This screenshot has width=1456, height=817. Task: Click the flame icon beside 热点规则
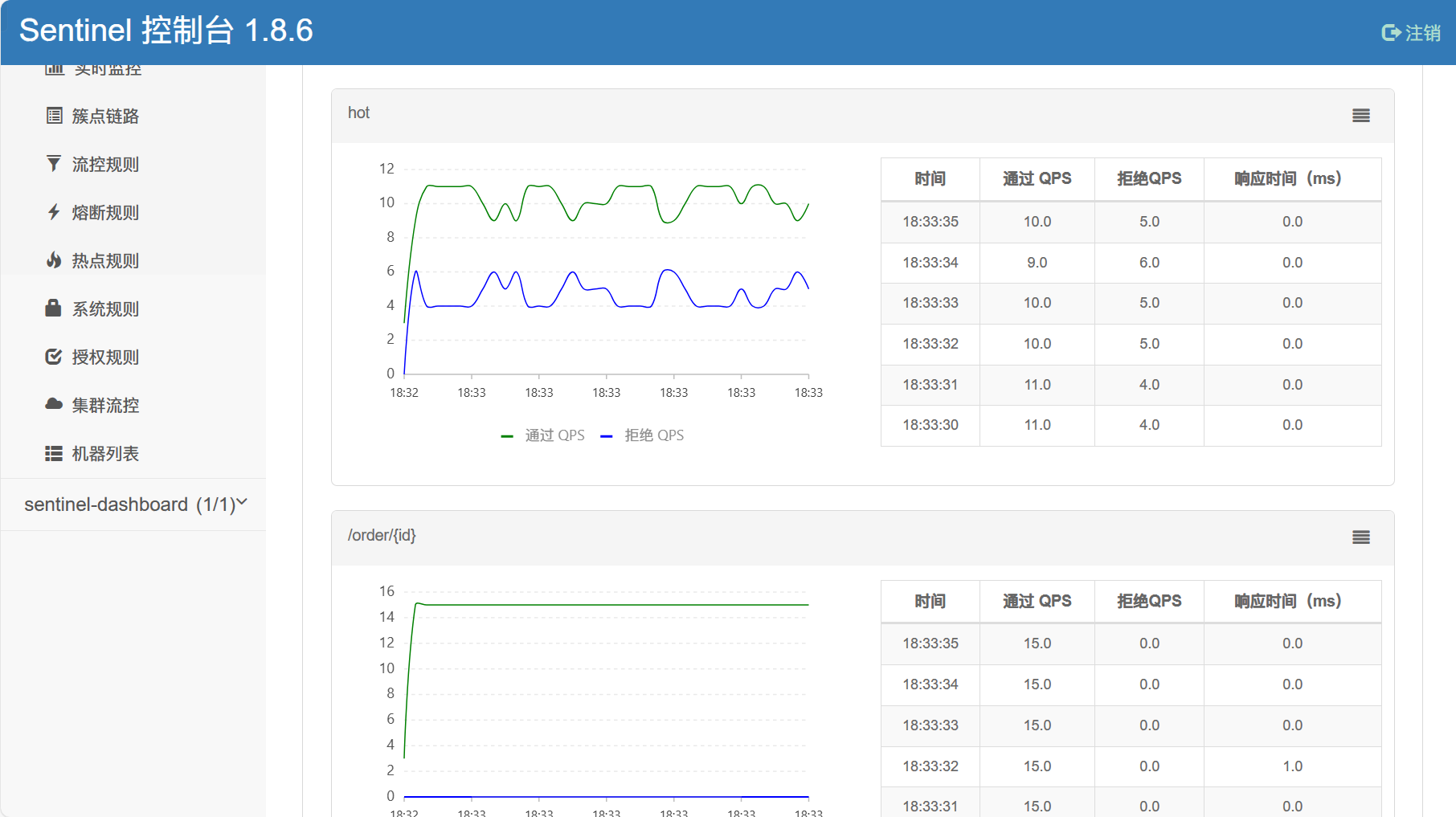pos(54,260)
